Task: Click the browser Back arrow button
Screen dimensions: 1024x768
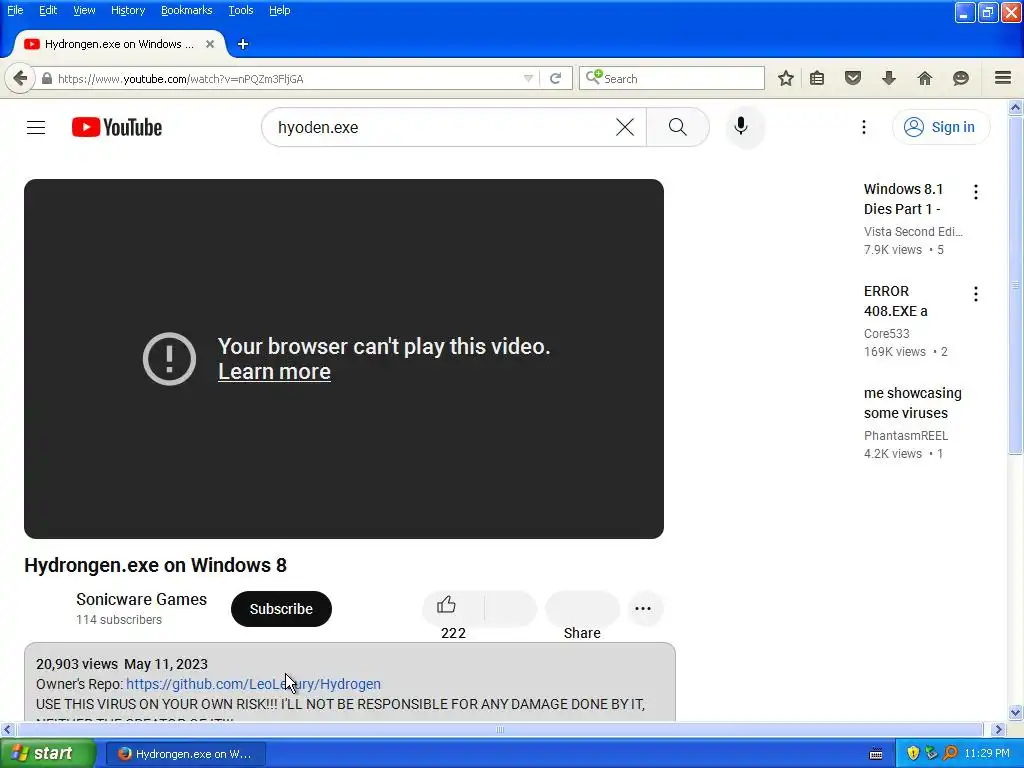Action: tap(20, 78)
